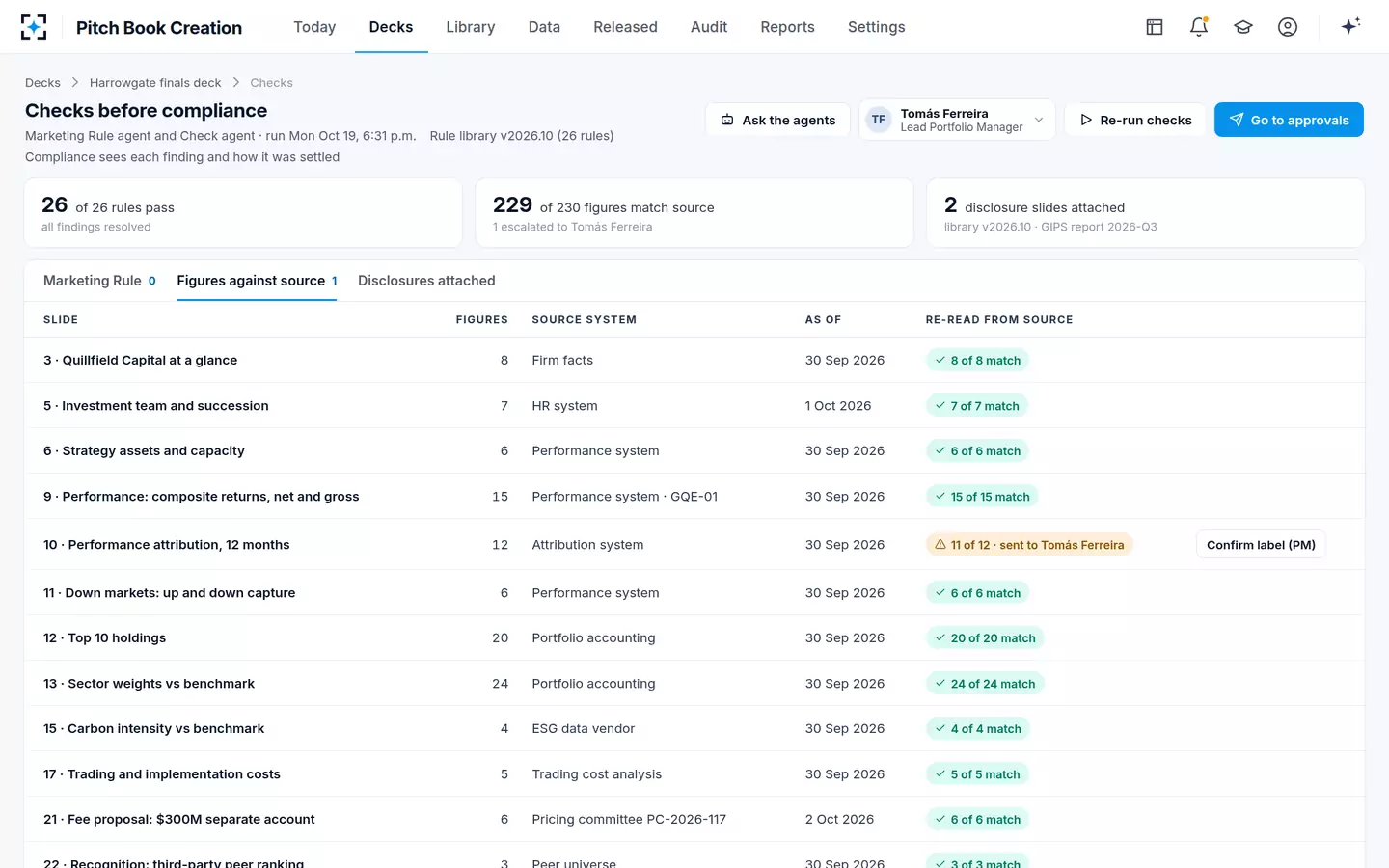Select the Figures against source tab

click(x=257, y=281)
